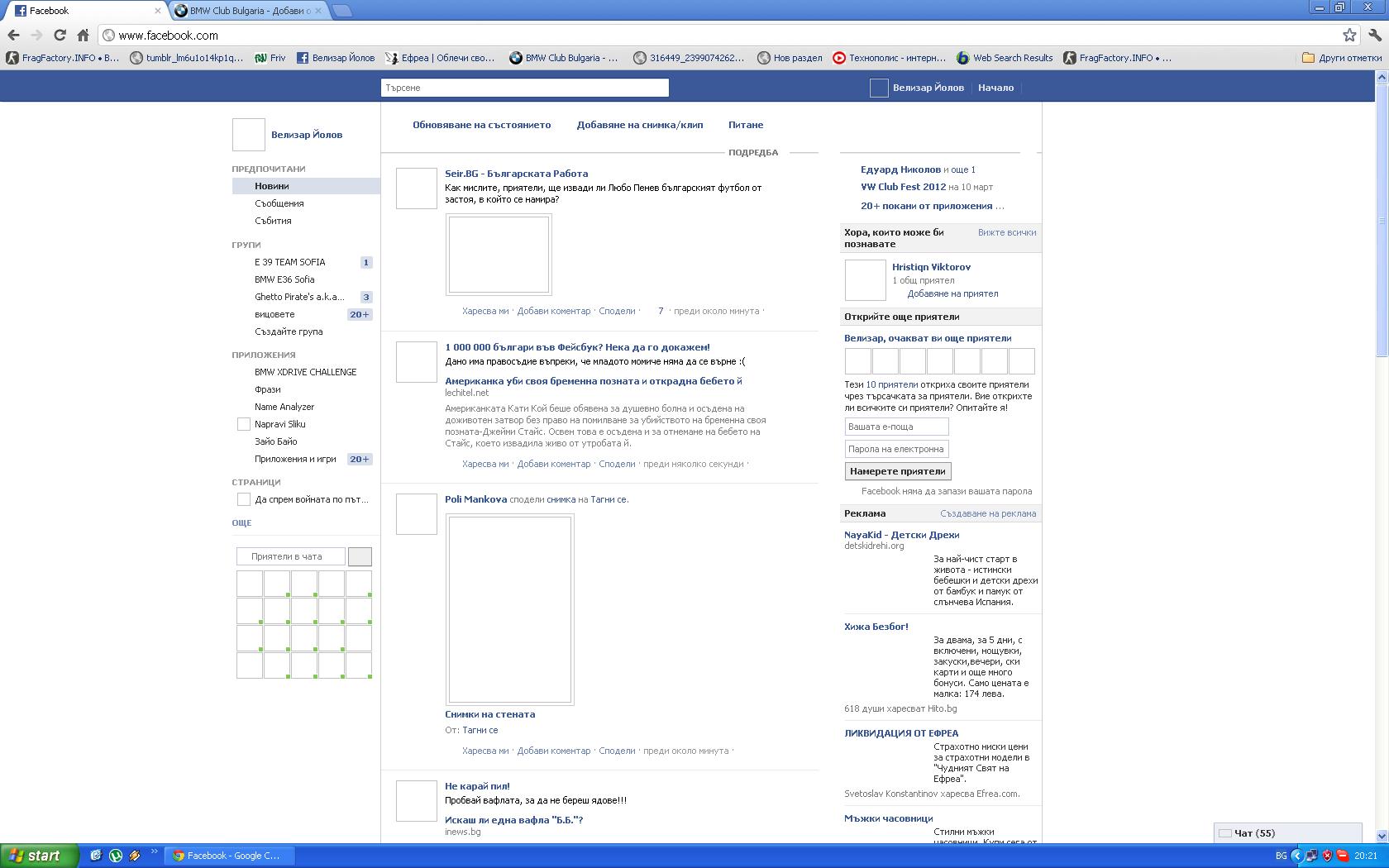Click Сподели under the Poli Mankova post
Viewport: 1389px width, 868px height.
pyautogui.click(x=617, y=751)
